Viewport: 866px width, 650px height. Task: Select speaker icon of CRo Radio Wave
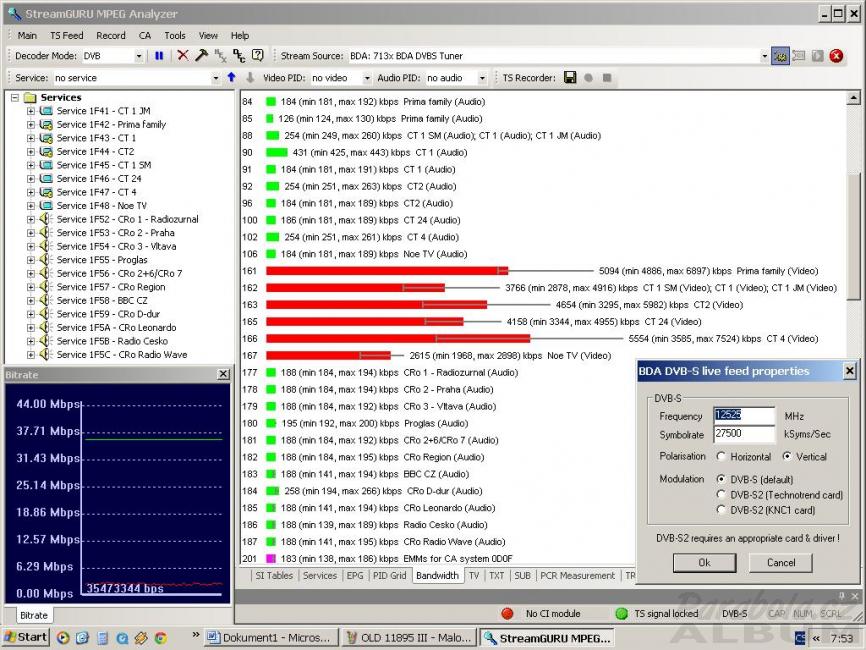pos(46,355)
